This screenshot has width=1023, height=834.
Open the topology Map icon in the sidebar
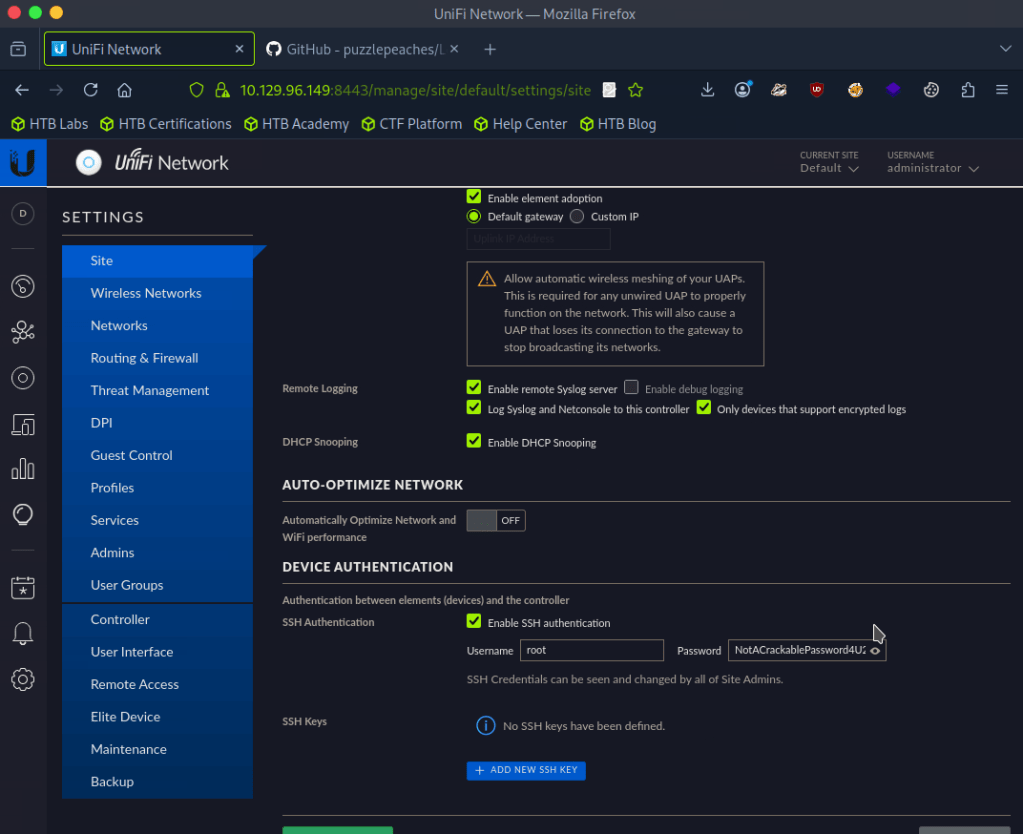[x=22, y=333]
